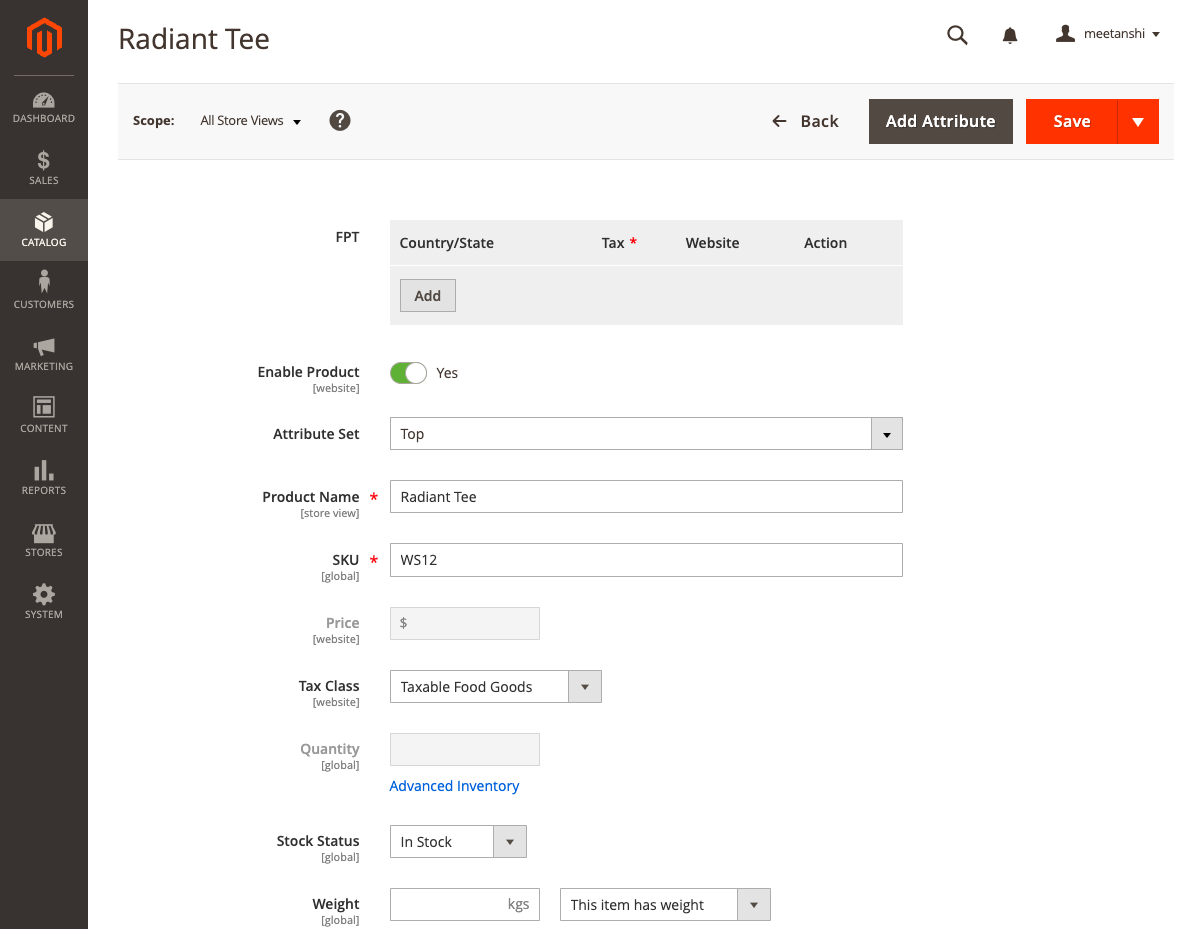Click the Magento logo

pos(44,38)
